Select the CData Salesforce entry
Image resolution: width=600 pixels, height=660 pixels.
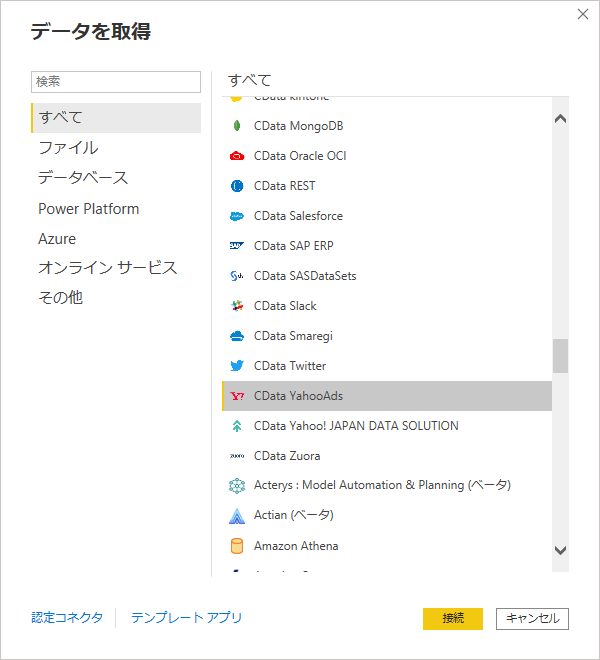pyautogui.click(x=387, y=216)
